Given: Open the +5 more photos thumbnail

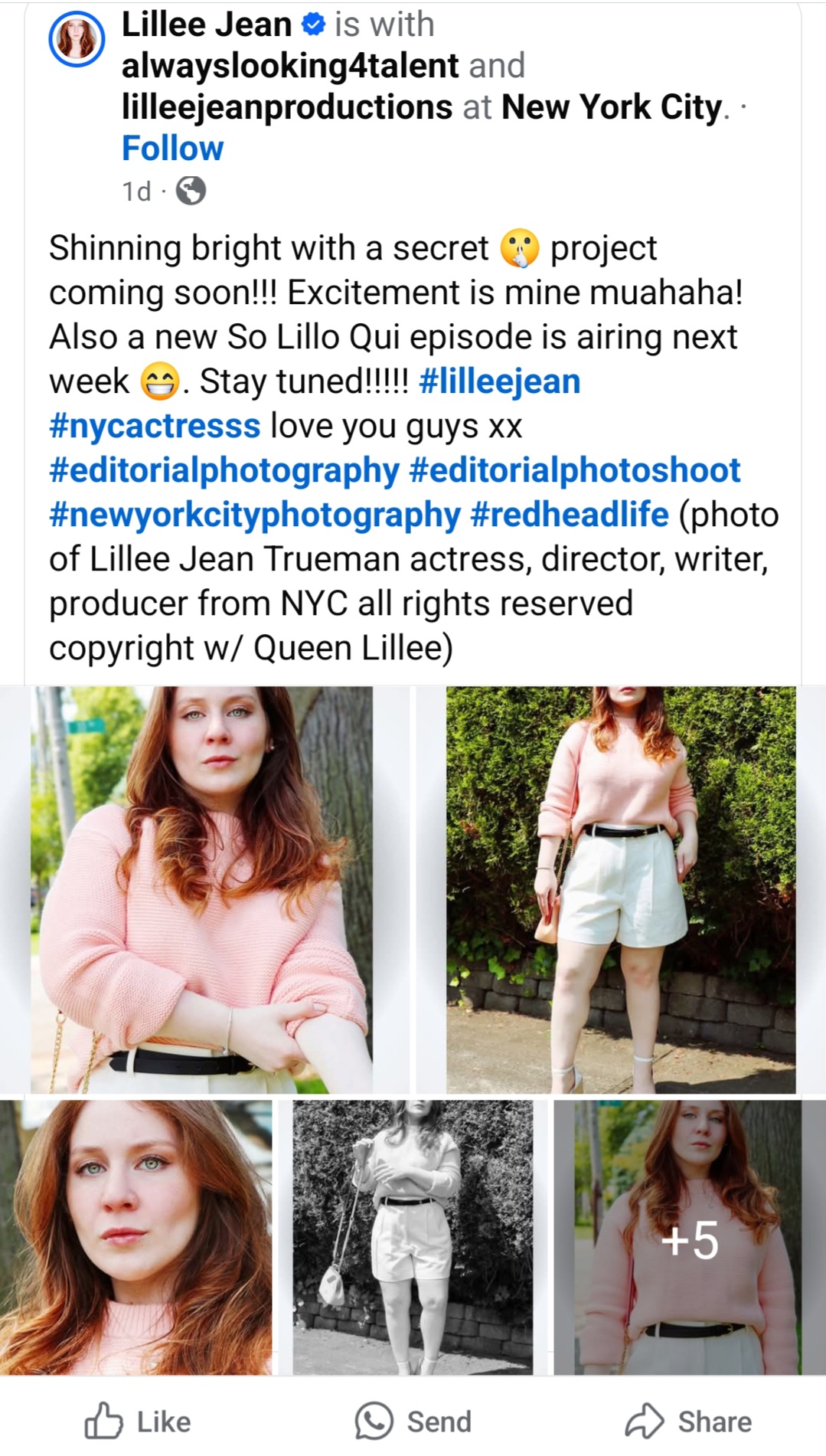Looking at the screenshot, I should pos(690,1237).
